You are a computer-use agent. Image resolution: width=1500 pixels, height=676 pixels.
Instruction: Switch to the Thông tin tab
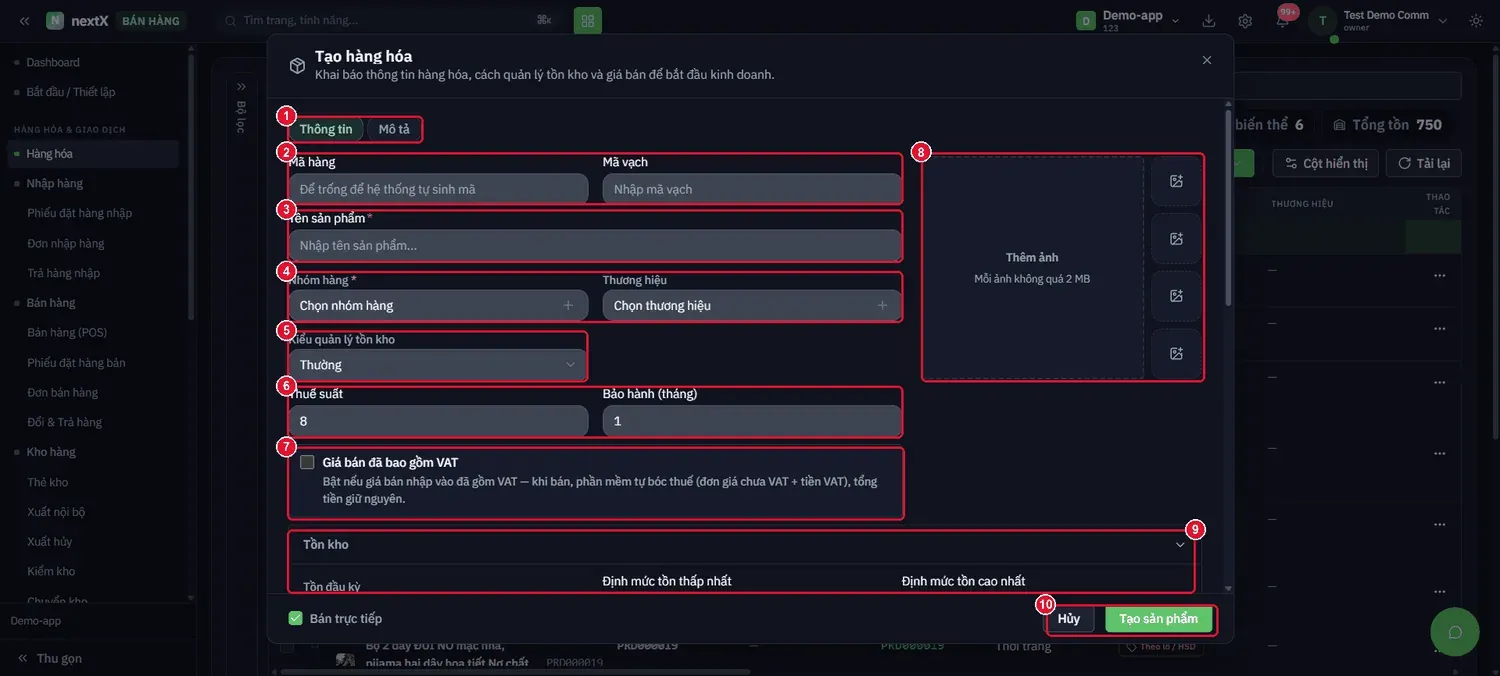click(x=326, y=129)
